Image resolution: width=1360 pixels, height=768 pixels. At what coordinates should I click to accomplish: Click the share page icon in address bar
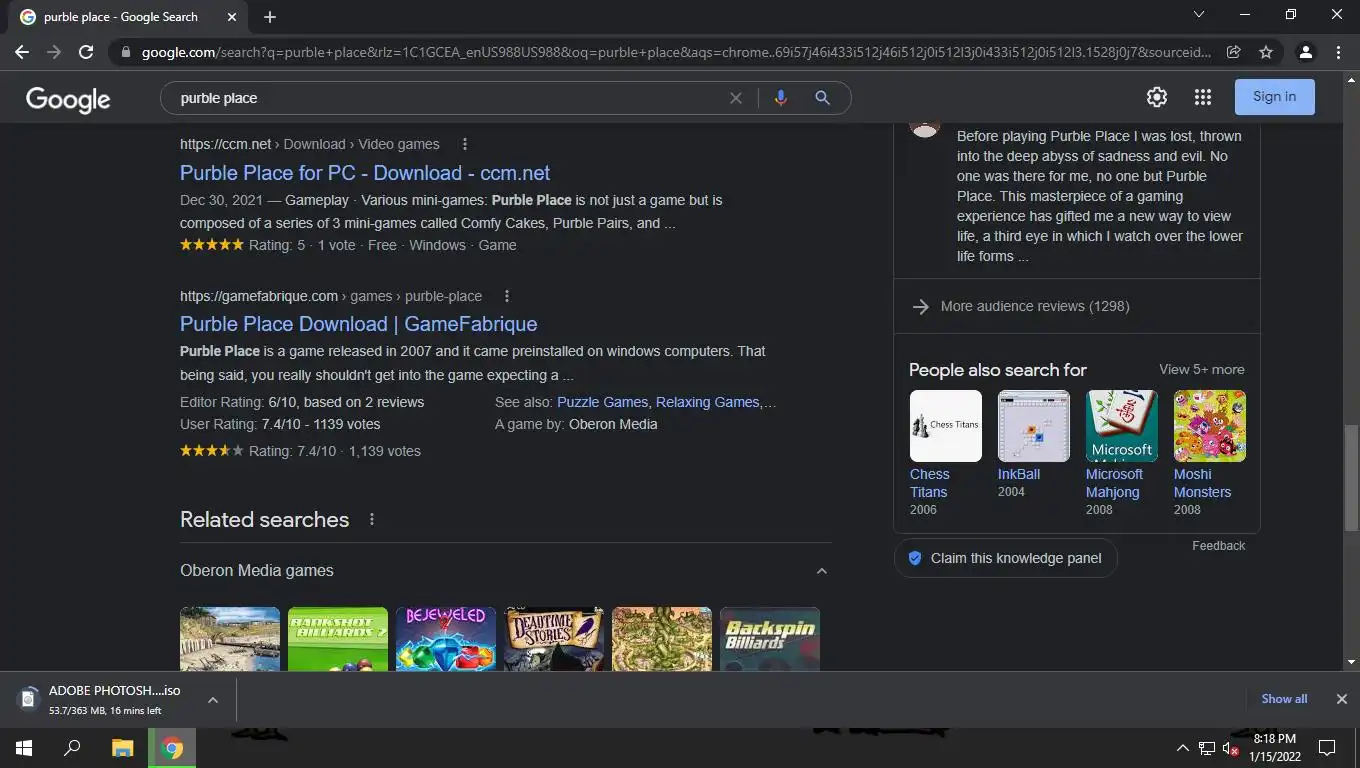pyautogui.click(x=1234, y=52)
